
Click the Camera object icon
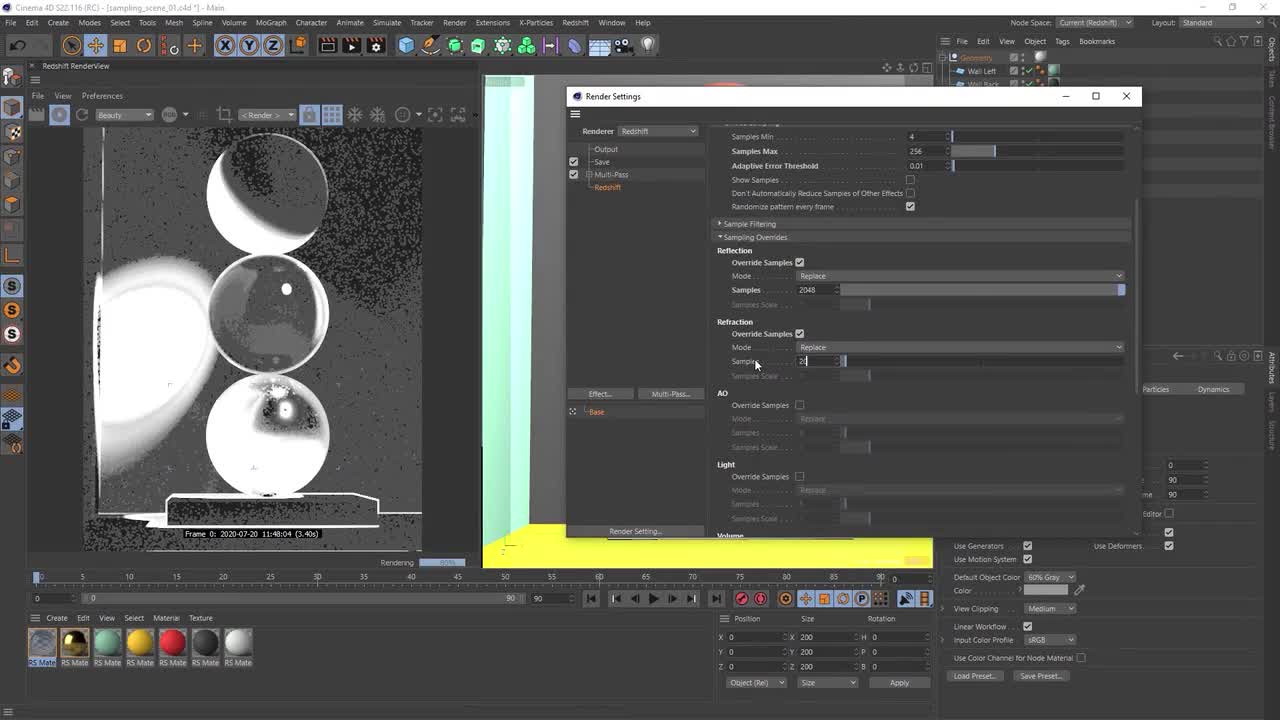622,45
